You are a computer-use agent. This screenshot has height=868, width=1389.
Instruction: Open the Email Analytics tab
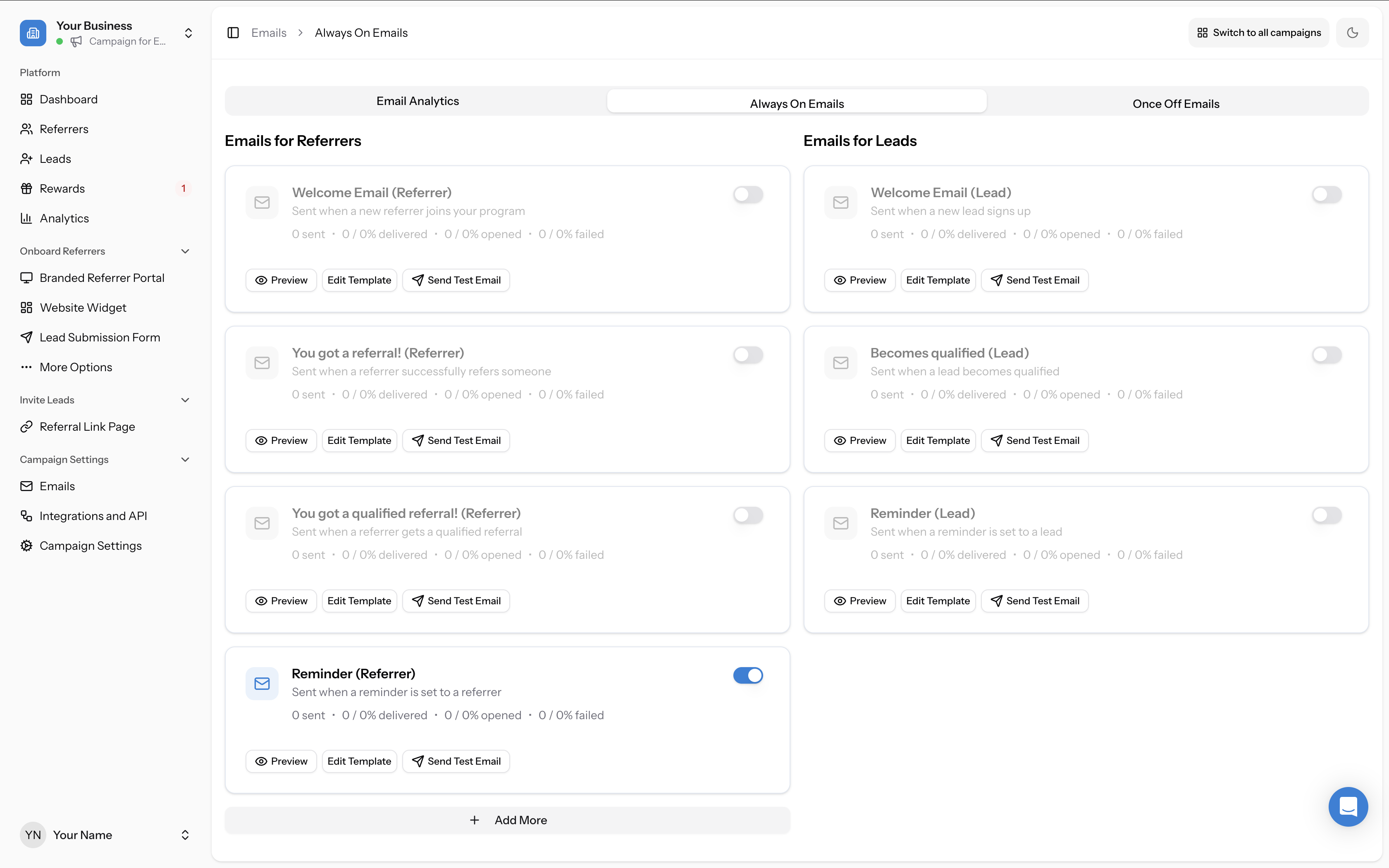[417, 100]
